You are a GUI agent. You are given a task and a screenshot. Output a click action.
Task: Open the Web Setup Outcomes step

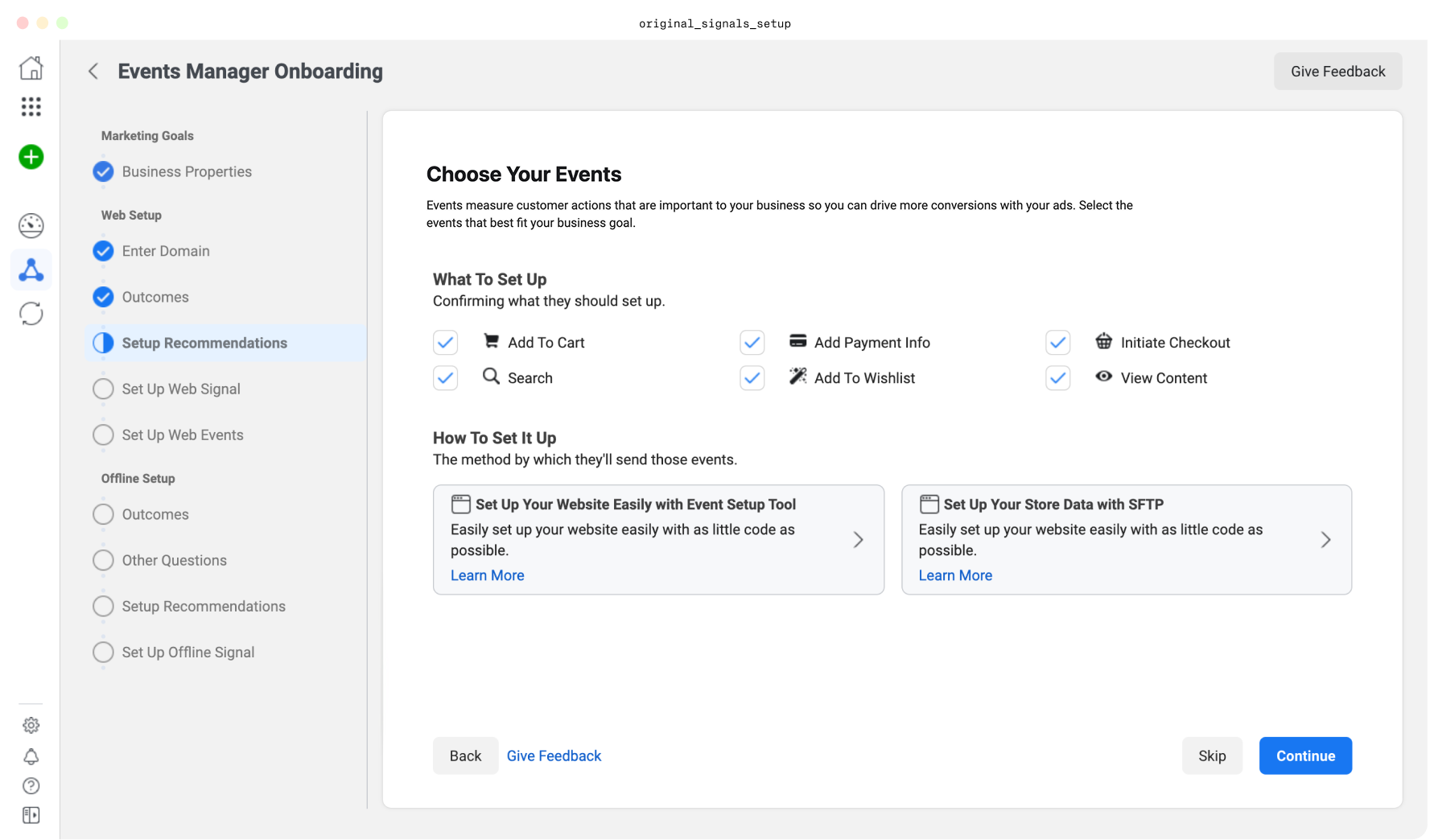click(x=155, y=297)
